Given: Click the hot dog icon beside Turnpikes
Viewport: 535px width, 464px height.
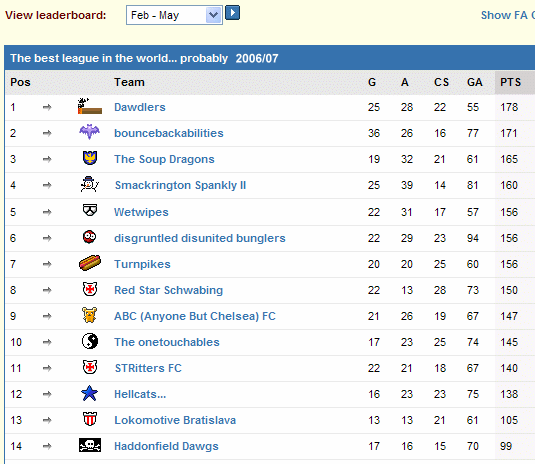Looking at the screenshot, I should (x=90, y=263).
